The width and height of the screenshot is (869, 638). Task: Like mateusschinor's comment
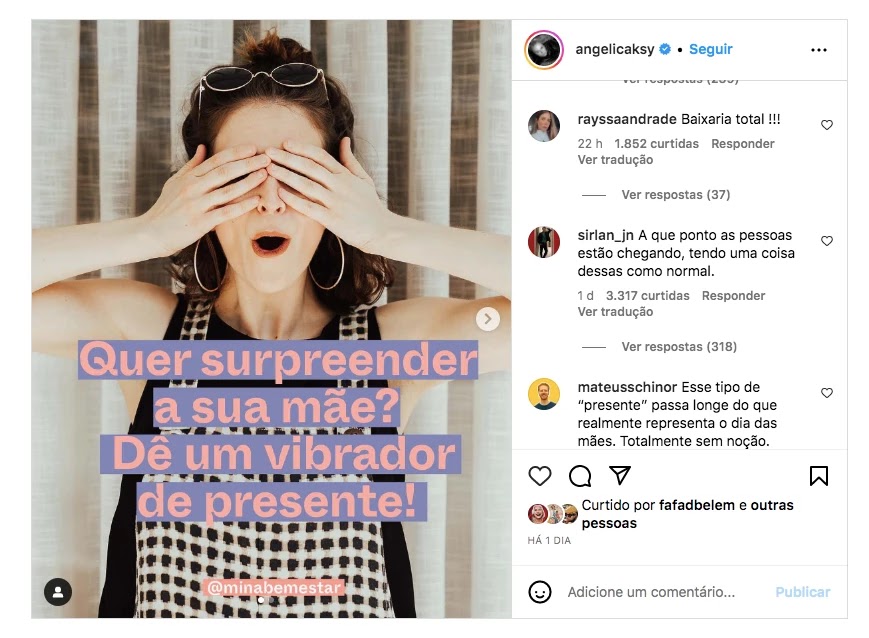(826, 393)
